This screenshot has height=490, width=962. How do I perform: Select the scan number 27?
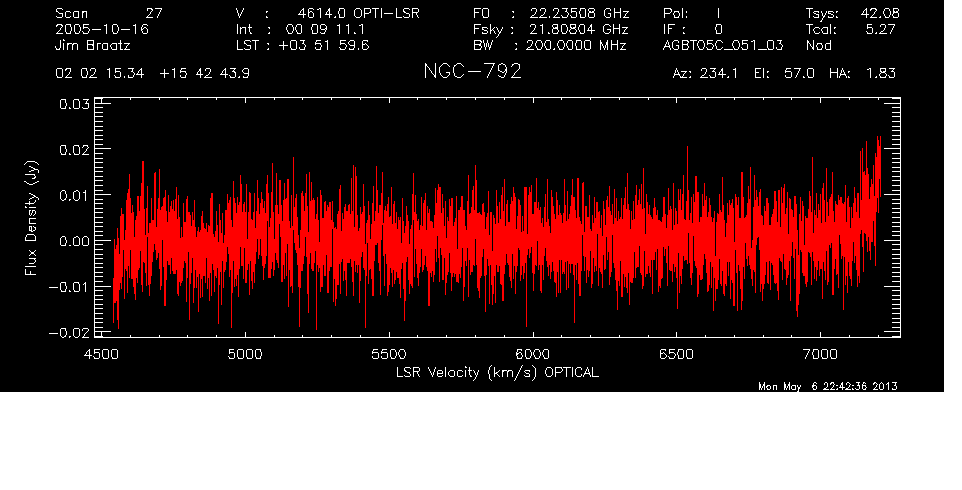coord(154,13)
